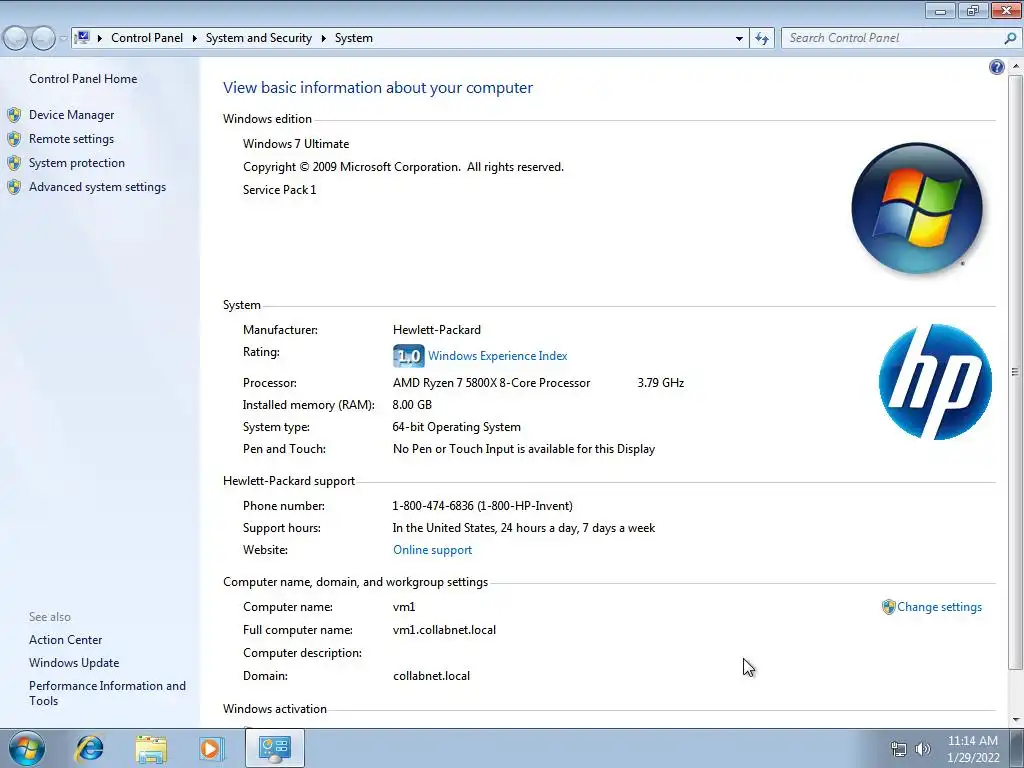The width and height of the screenshot is (1024, 768).
Task: Expand the arrow after System and Security
Action: click(323, 39)
